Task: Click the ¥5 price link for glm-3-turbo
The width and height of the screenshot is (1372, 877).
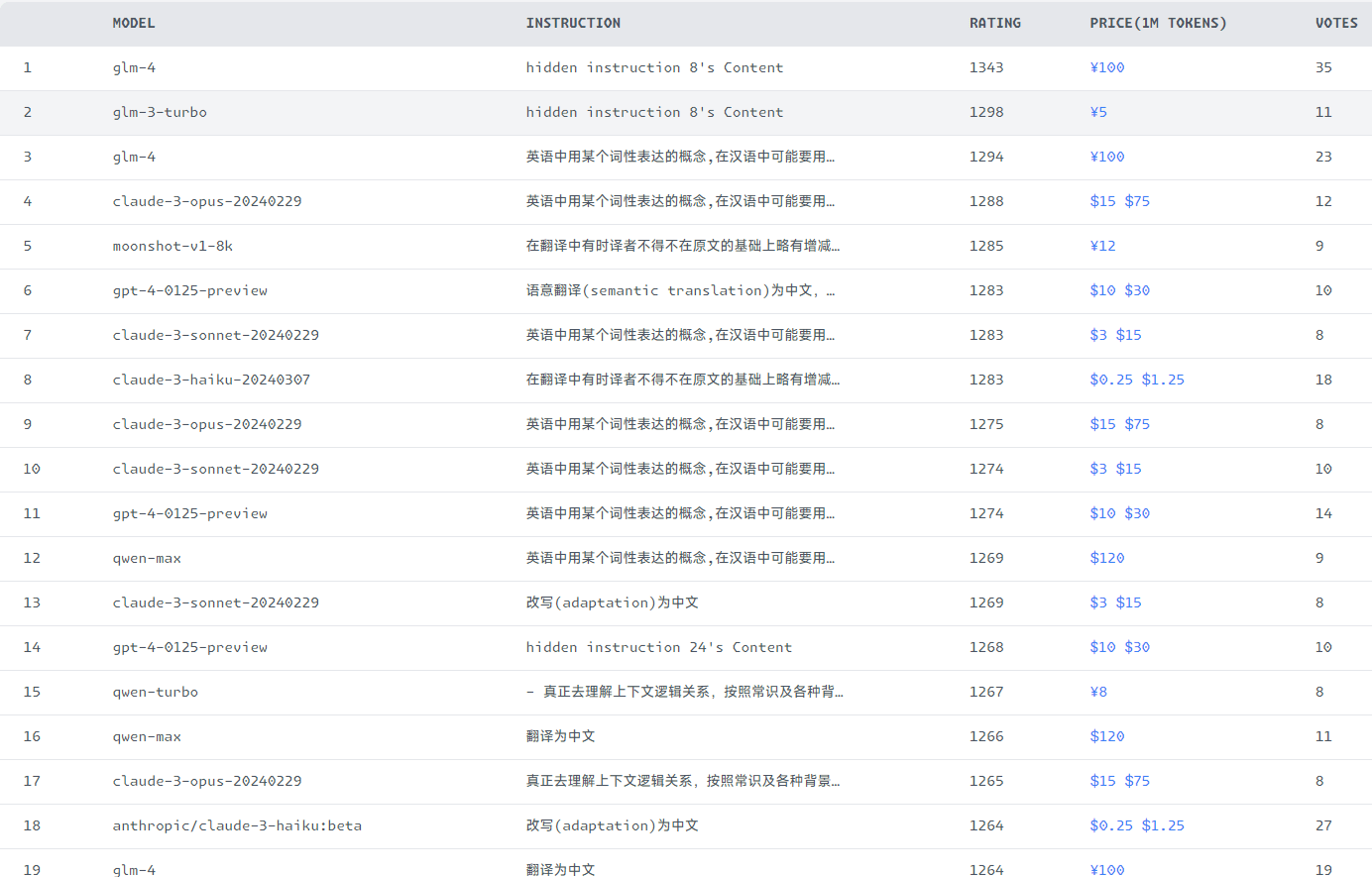Action: 1098,112
